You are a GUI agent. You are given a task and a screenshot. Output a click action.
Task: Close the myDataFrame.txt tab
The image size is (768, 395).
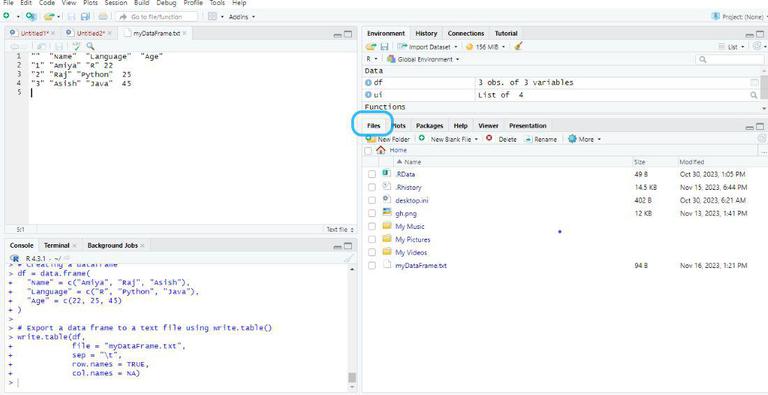click(x=185, y=33)
